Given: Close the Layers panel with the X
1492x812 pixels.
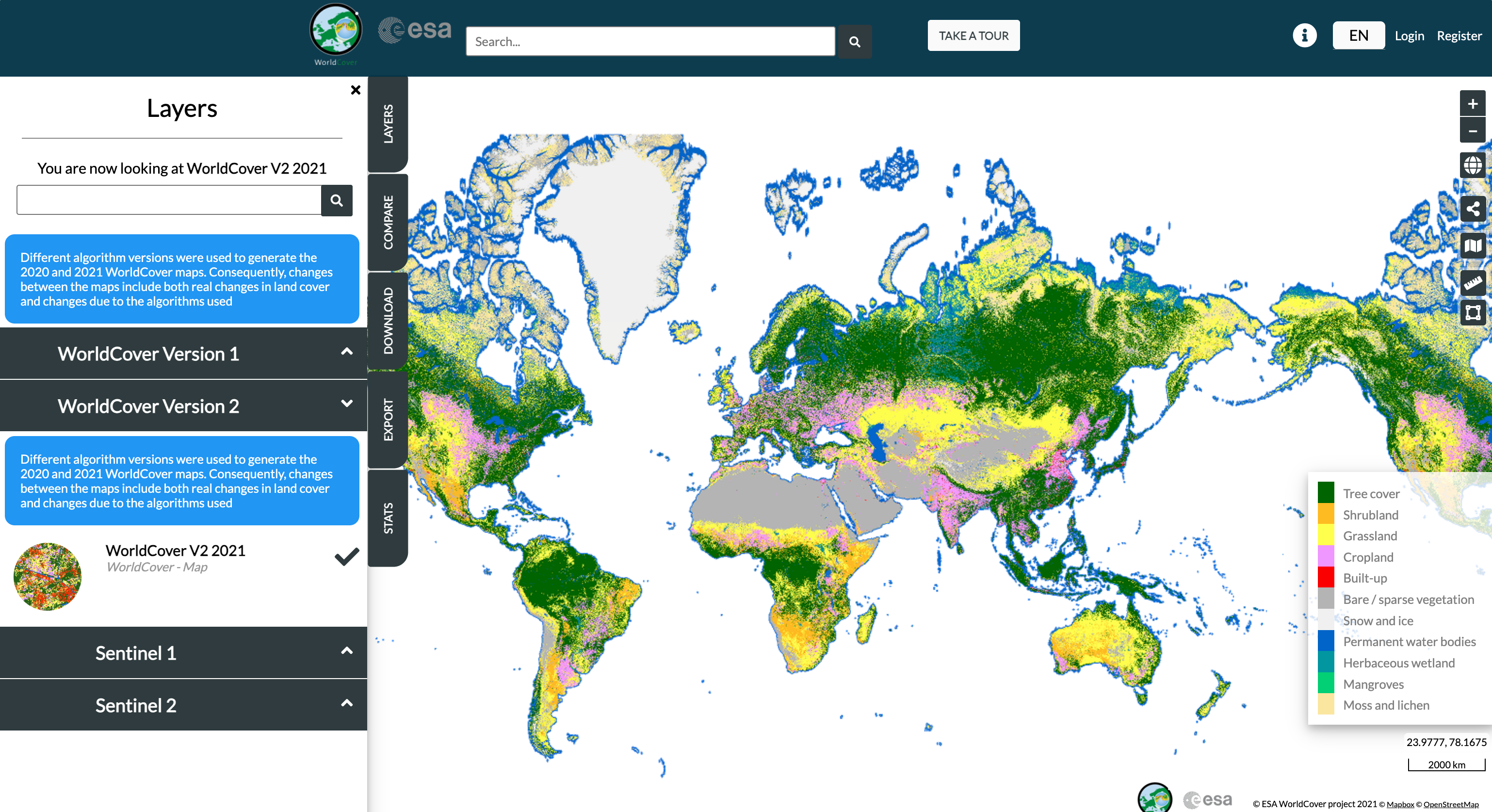Looking at the screenshot, I should click(x=355, y=90).
